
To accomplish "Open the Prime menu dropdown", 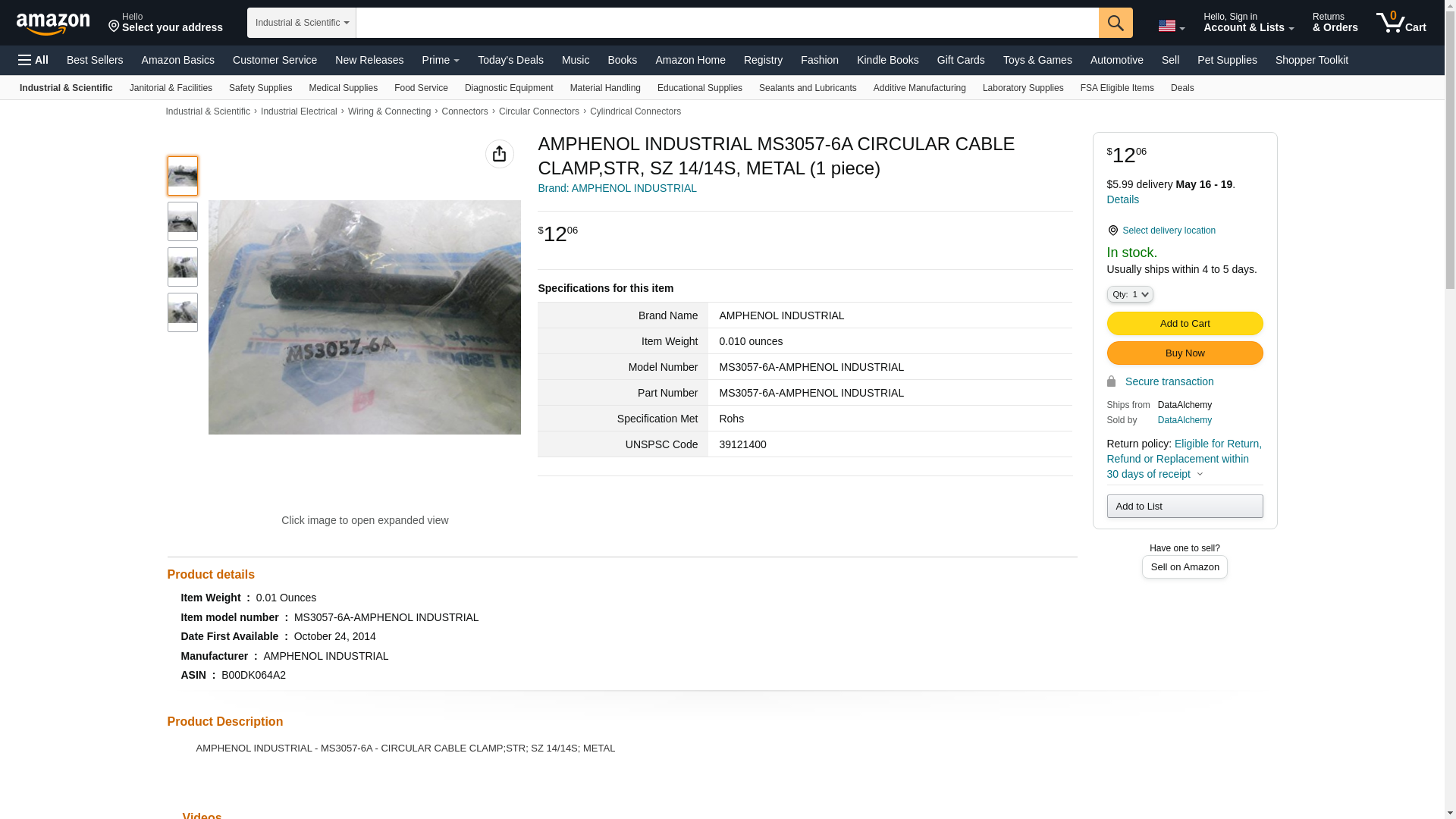I will pyautogui.click(x=440, y=60).
